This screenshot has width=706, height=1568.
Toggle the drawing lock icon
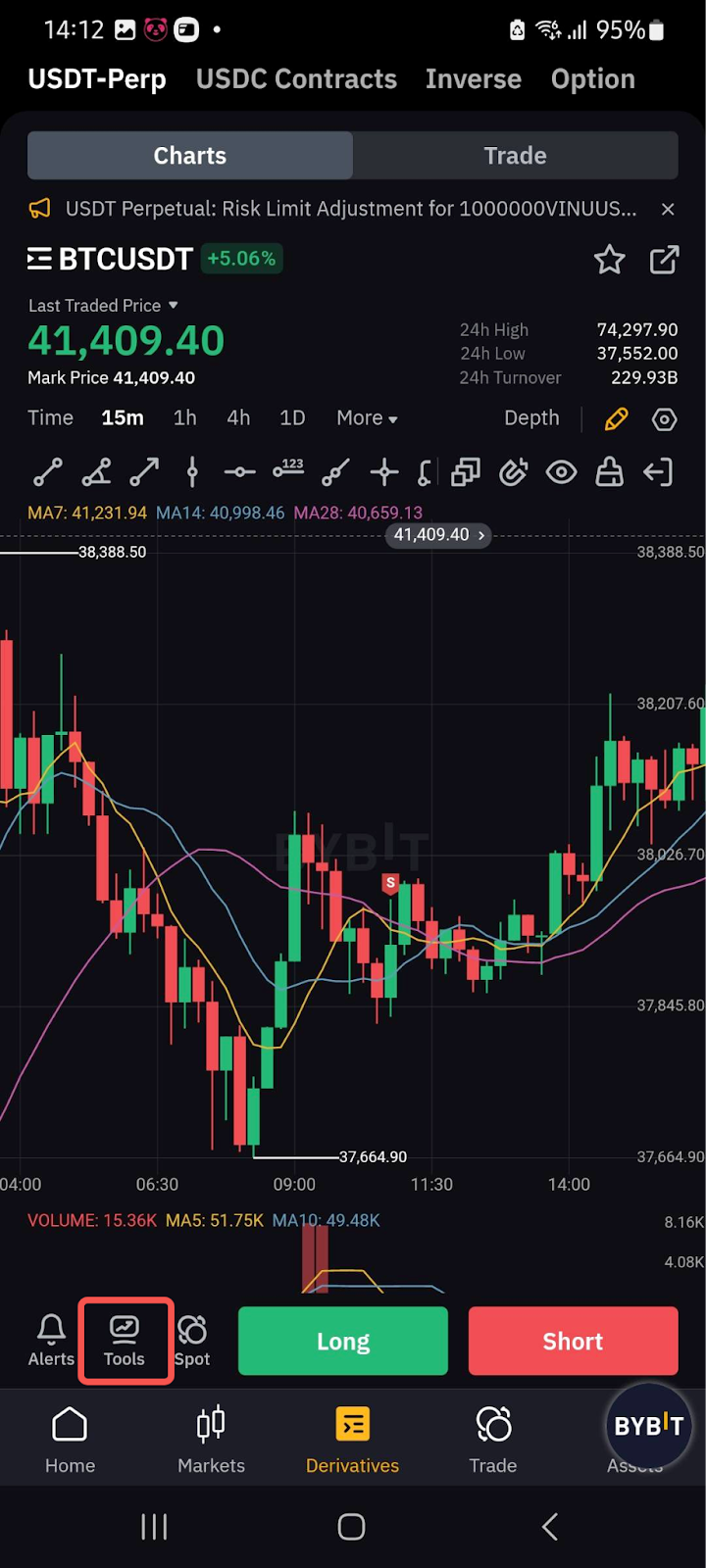609,472
